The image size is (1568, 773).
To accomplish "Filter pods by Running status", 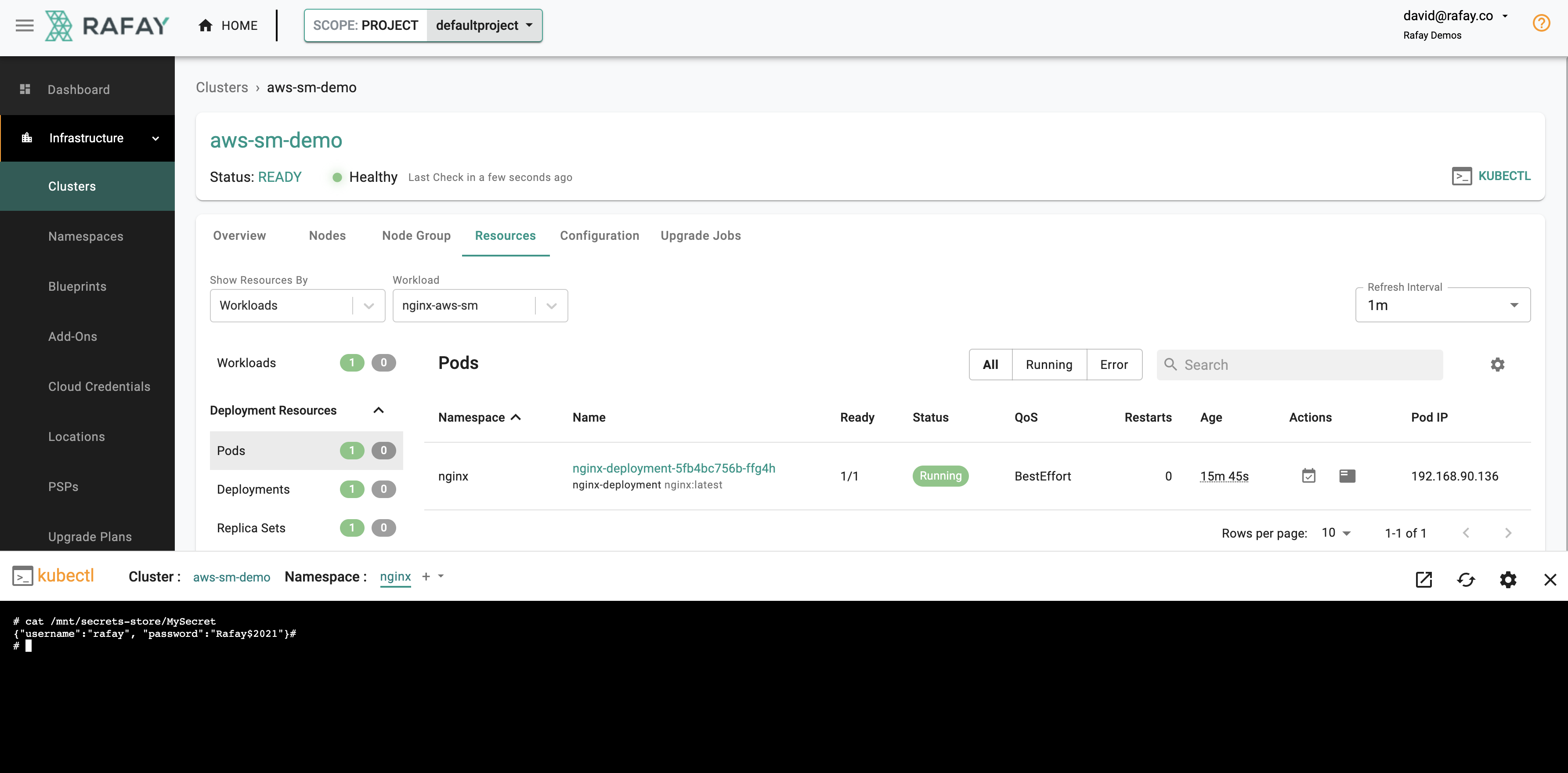I will [1049, 365].
